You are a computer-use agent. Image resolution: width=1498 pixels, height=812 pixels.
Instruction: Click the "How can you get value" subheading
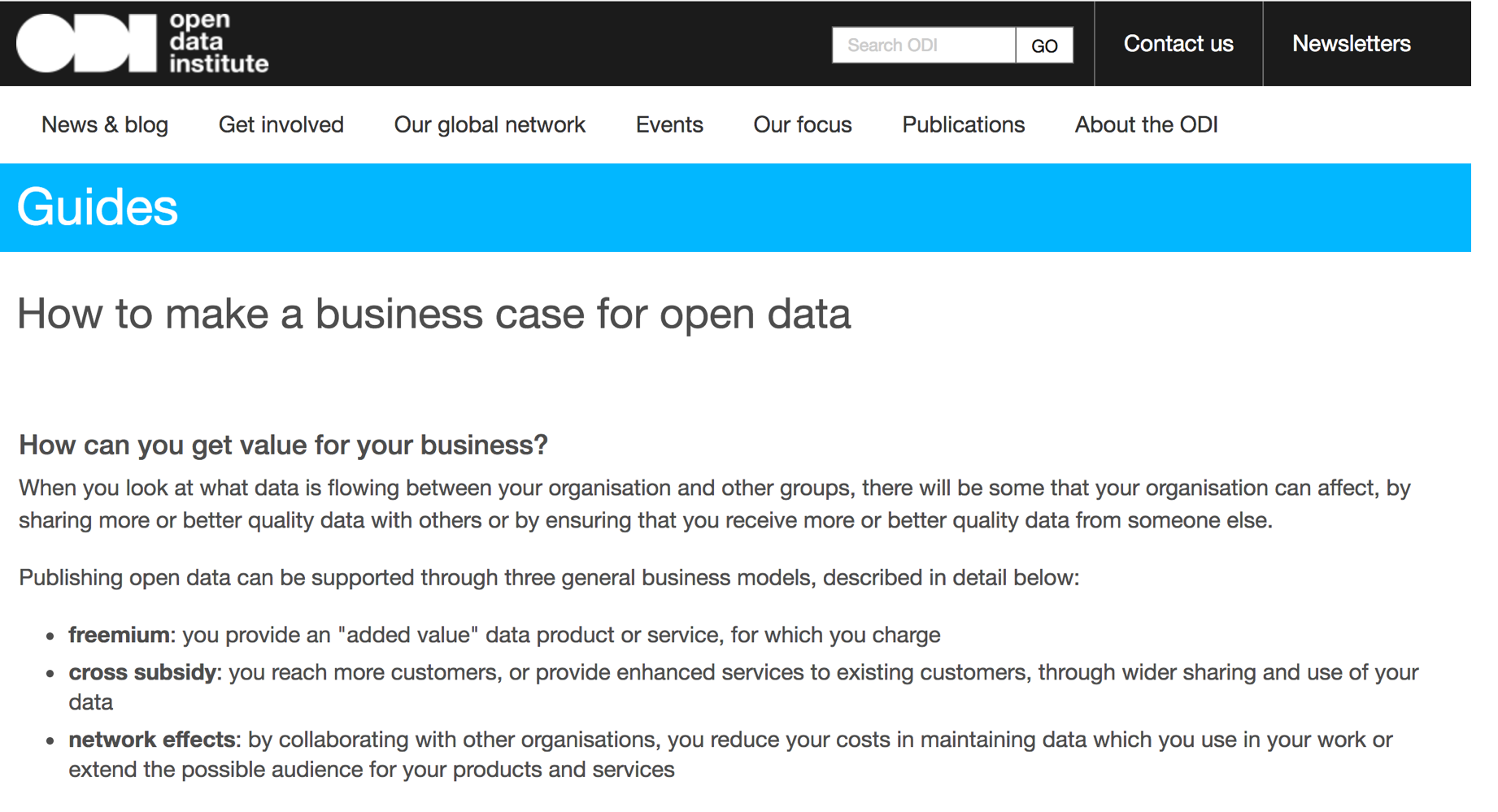coord(283,445)
